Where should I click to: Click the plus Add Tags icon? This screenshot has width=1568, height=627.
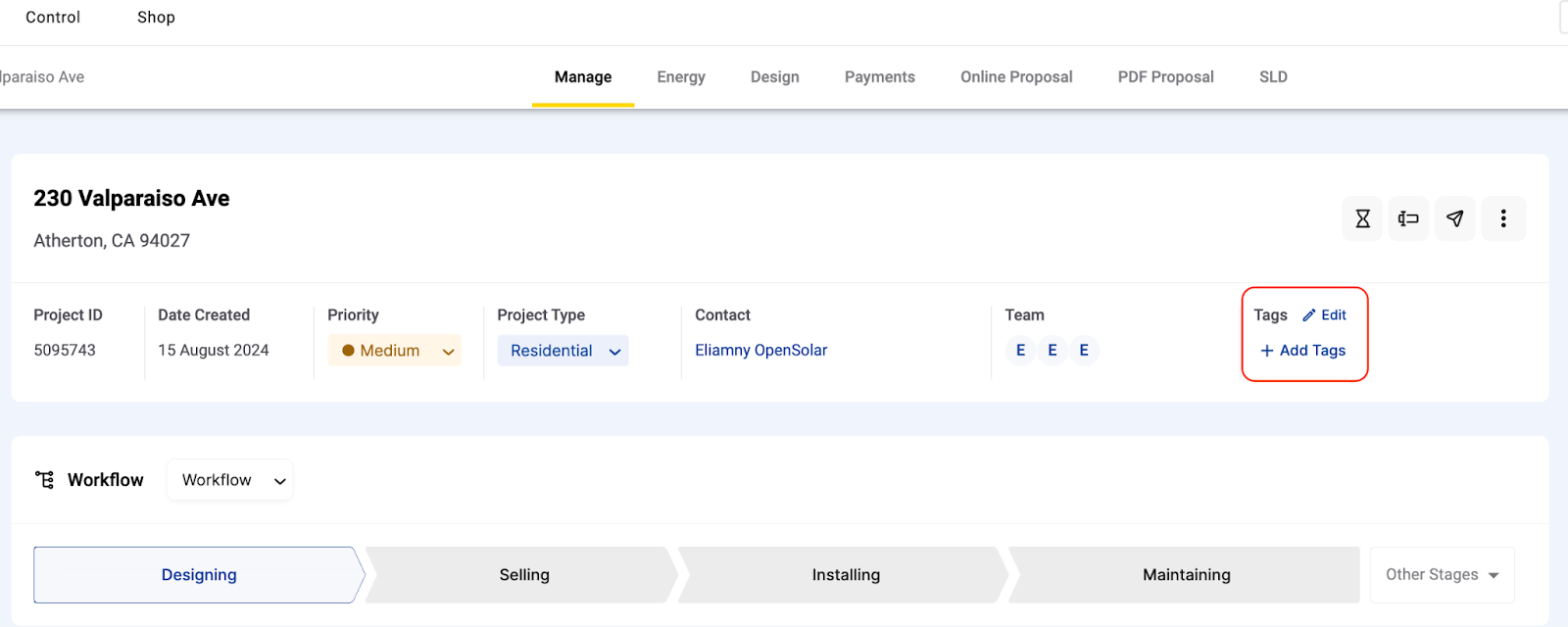click(1267, 351)
